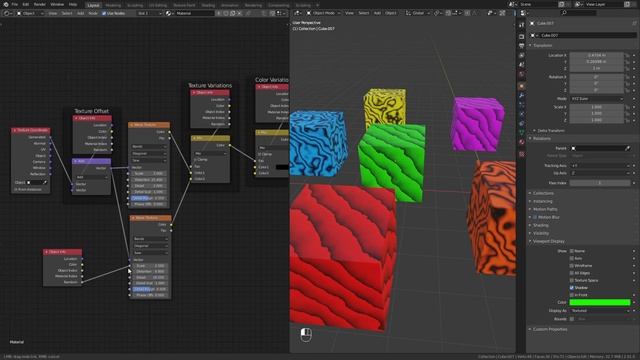Open the Object Data tab icon
The height and width of the screenshot is (360, 640).
[x=521, y=133]
